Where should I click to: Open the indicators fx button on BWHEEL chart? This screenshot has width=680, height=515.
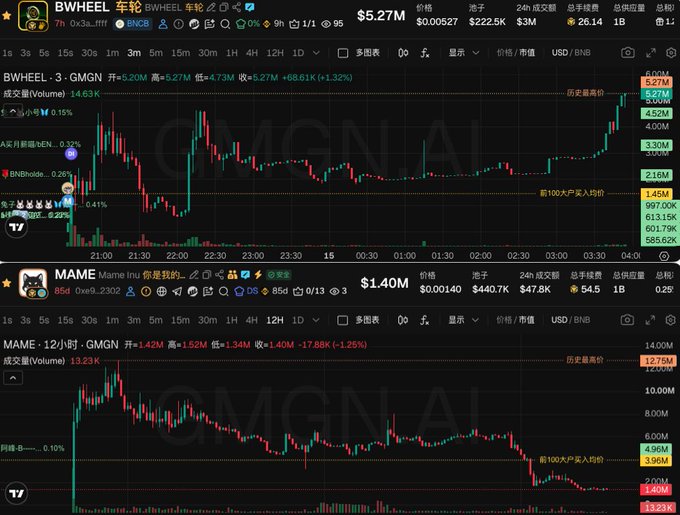(425, 53)
